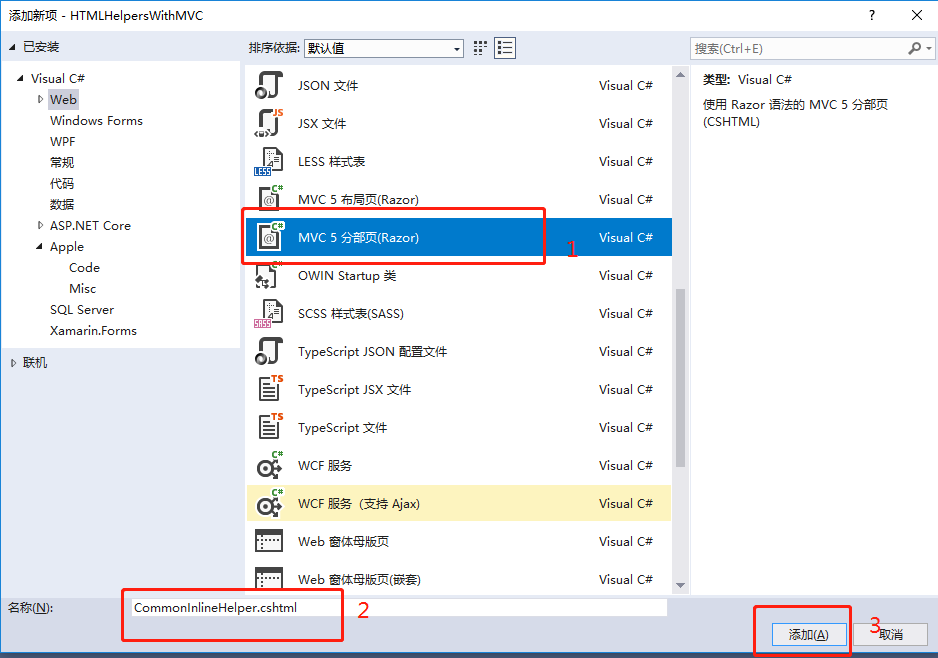The height and width of the screenshot is (658, 938).
Task: Expand the ASP.NET Core node arrow
Action: pos(40,226)
